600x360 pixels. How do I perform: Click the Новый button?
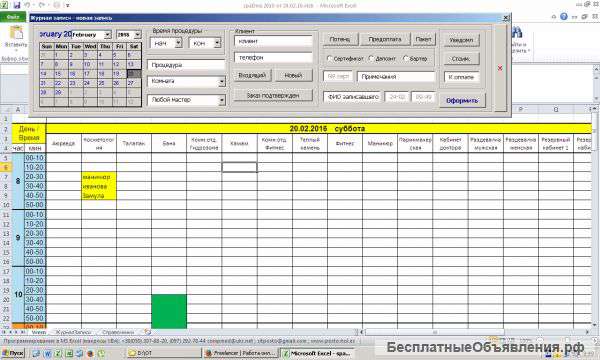click(x=293, y=75)
